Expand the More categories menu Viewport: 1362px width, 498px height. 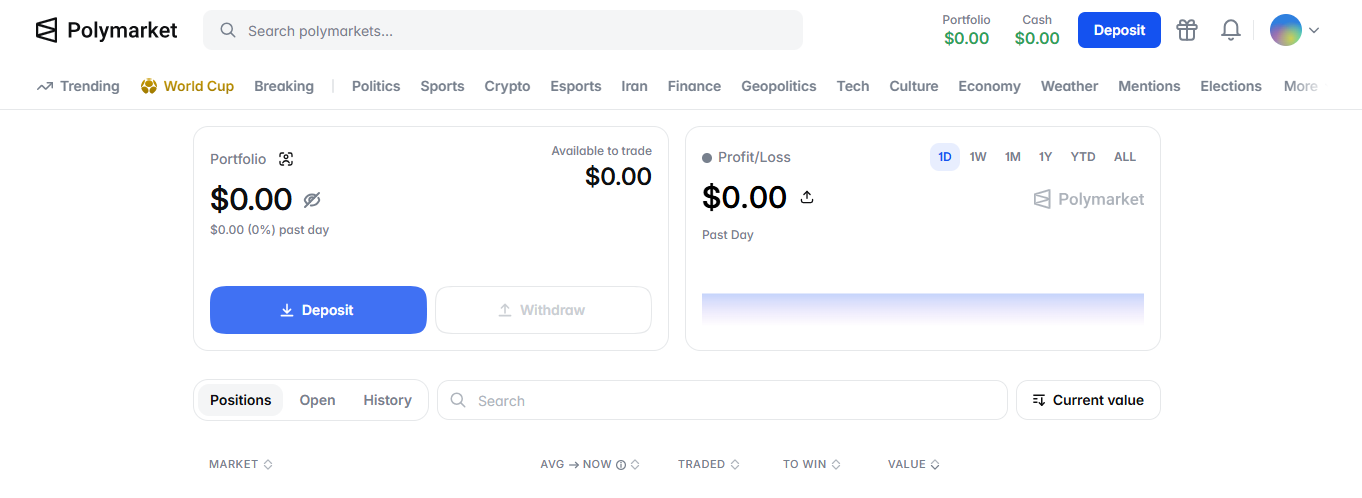[x=1300, y=86]
